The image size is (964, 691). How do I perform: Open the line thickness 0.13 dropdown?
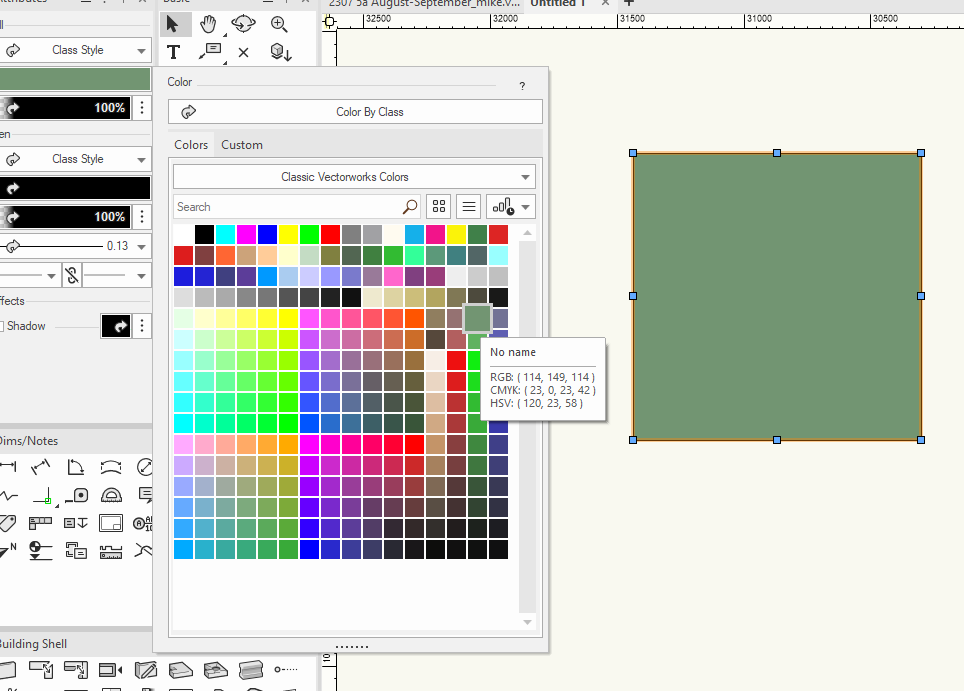141,246
